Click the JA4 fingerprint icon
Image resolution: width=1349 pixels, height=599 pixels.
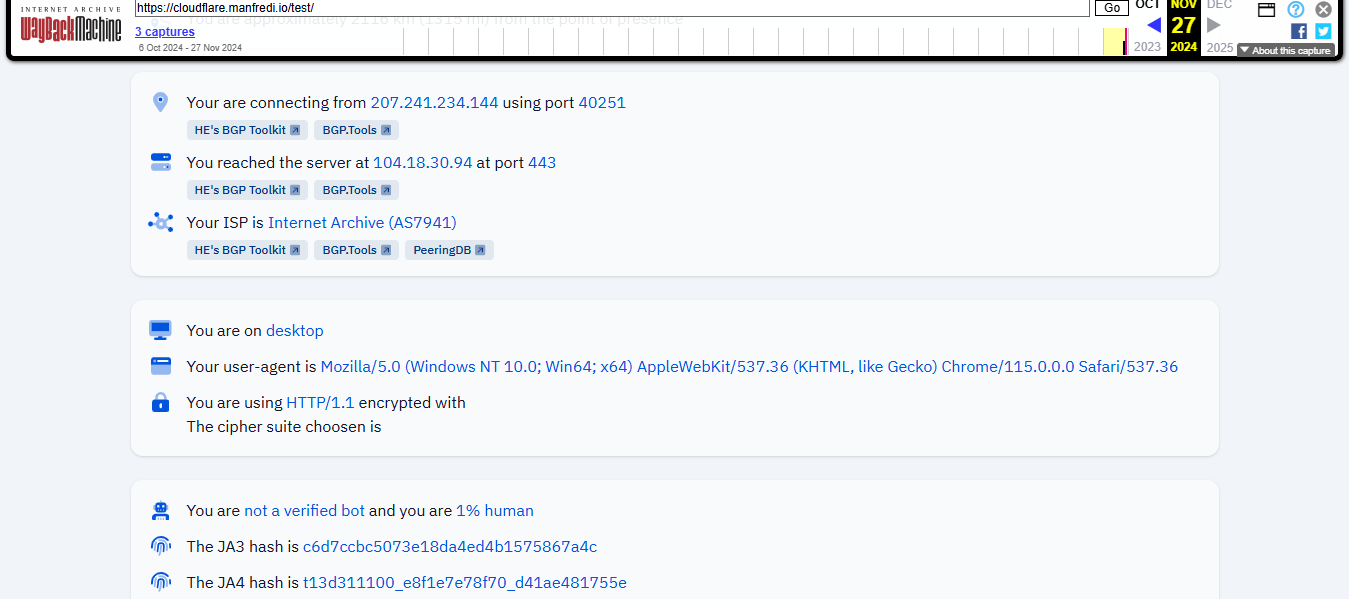161,581
